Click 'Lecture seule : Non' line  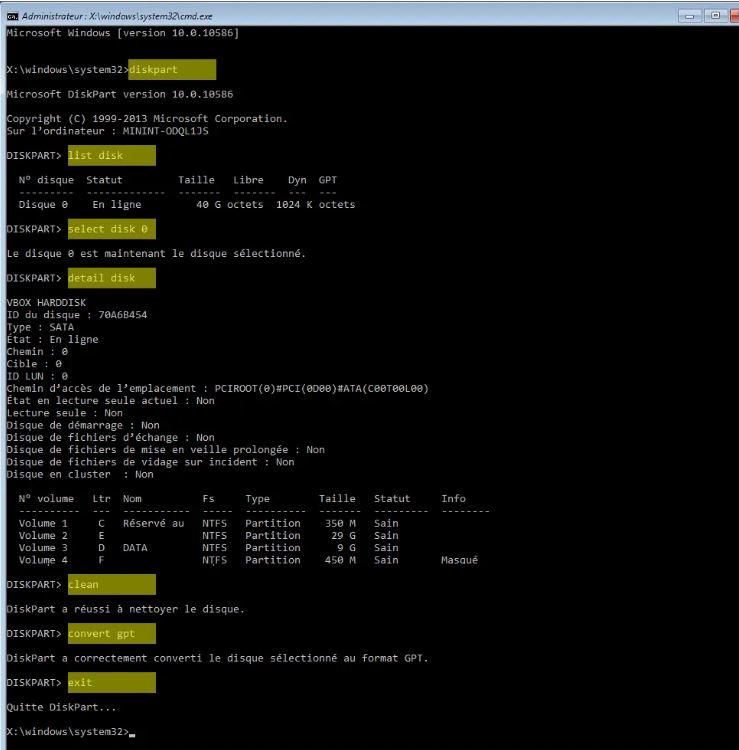(65, 413)
